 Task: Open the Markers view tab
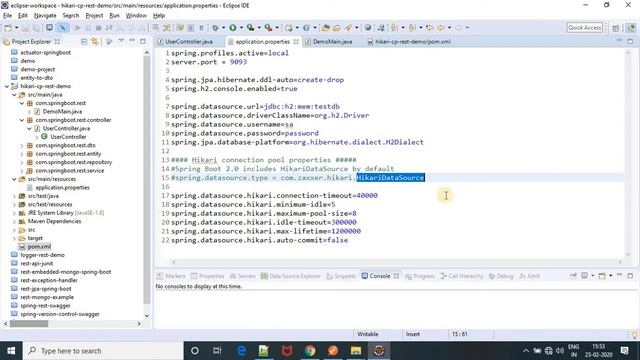(x=171, y=276)
